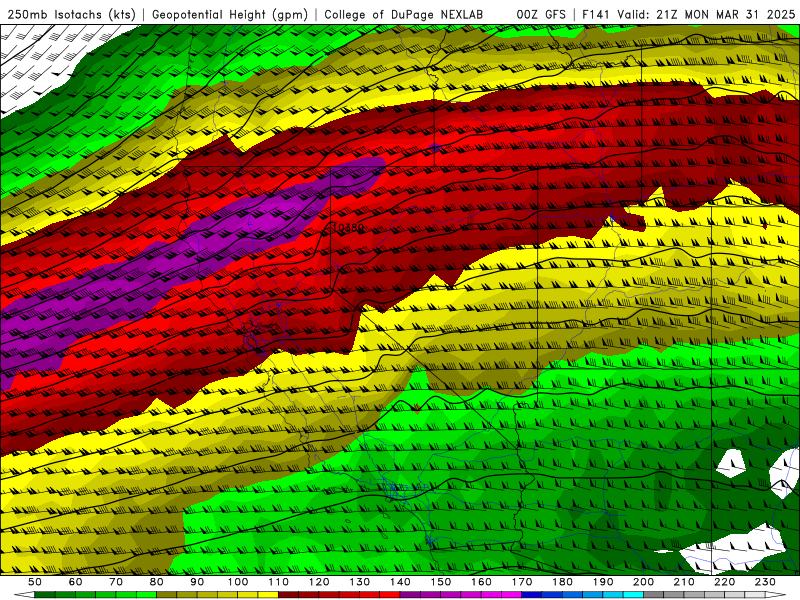Click the '10380' height contour label
This screenshot has width=800, height=600.
[347, 227]
